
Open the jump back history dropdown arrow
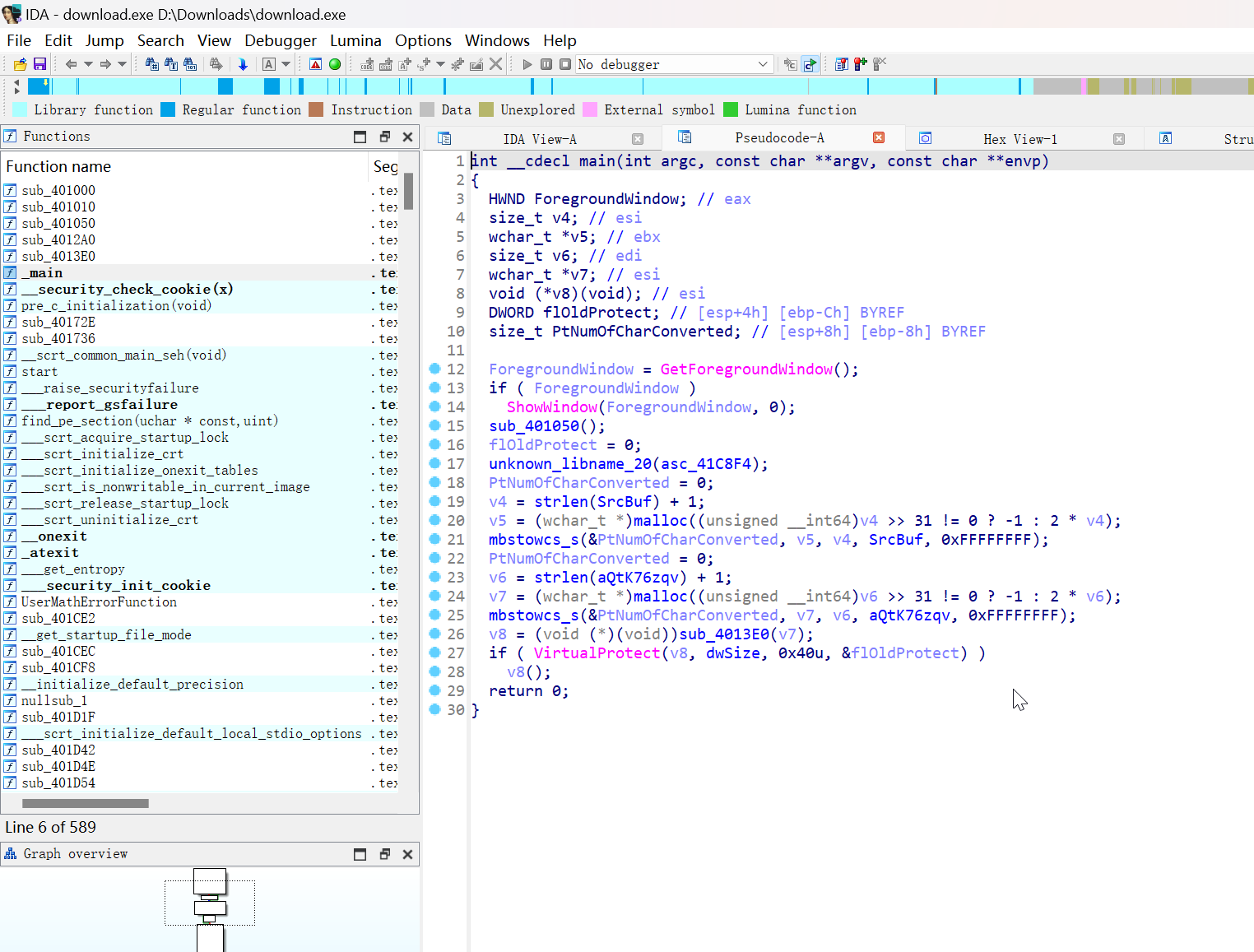tap(88, 64)
